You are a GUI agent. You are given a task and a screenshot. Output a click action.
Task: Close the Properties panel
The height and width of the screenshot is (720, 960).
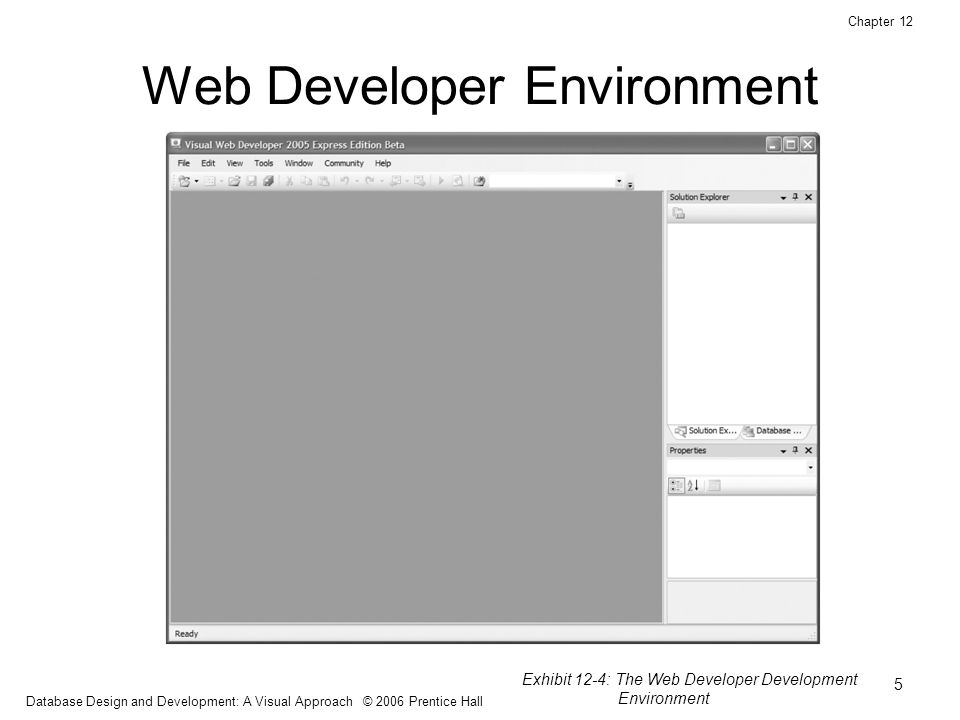808,451
